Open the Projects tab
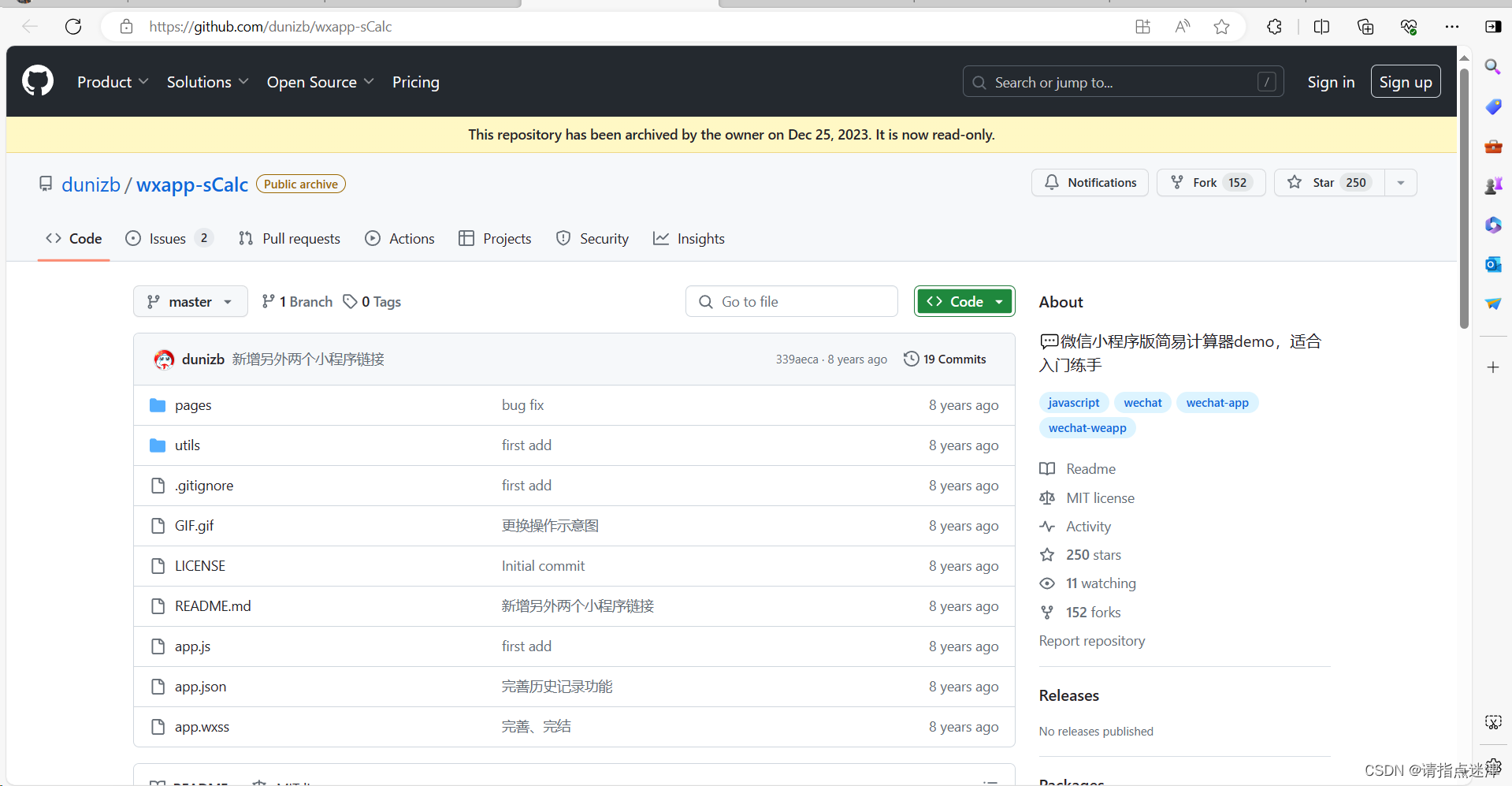This screenshot has width=1512, height=786. pyautogui.click(x=495, y=239)
